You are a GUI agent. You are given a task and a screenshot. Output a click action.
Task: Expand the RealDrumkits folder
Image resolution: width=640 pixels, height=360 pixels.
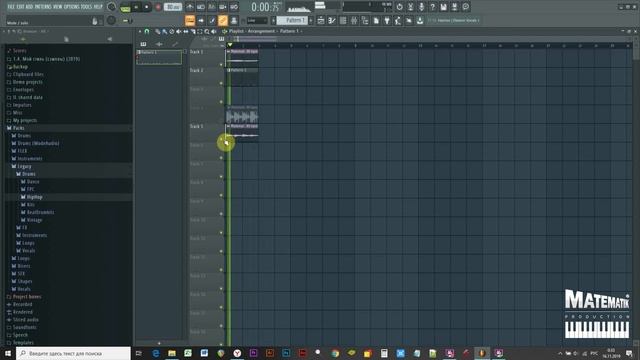[40, 212]
